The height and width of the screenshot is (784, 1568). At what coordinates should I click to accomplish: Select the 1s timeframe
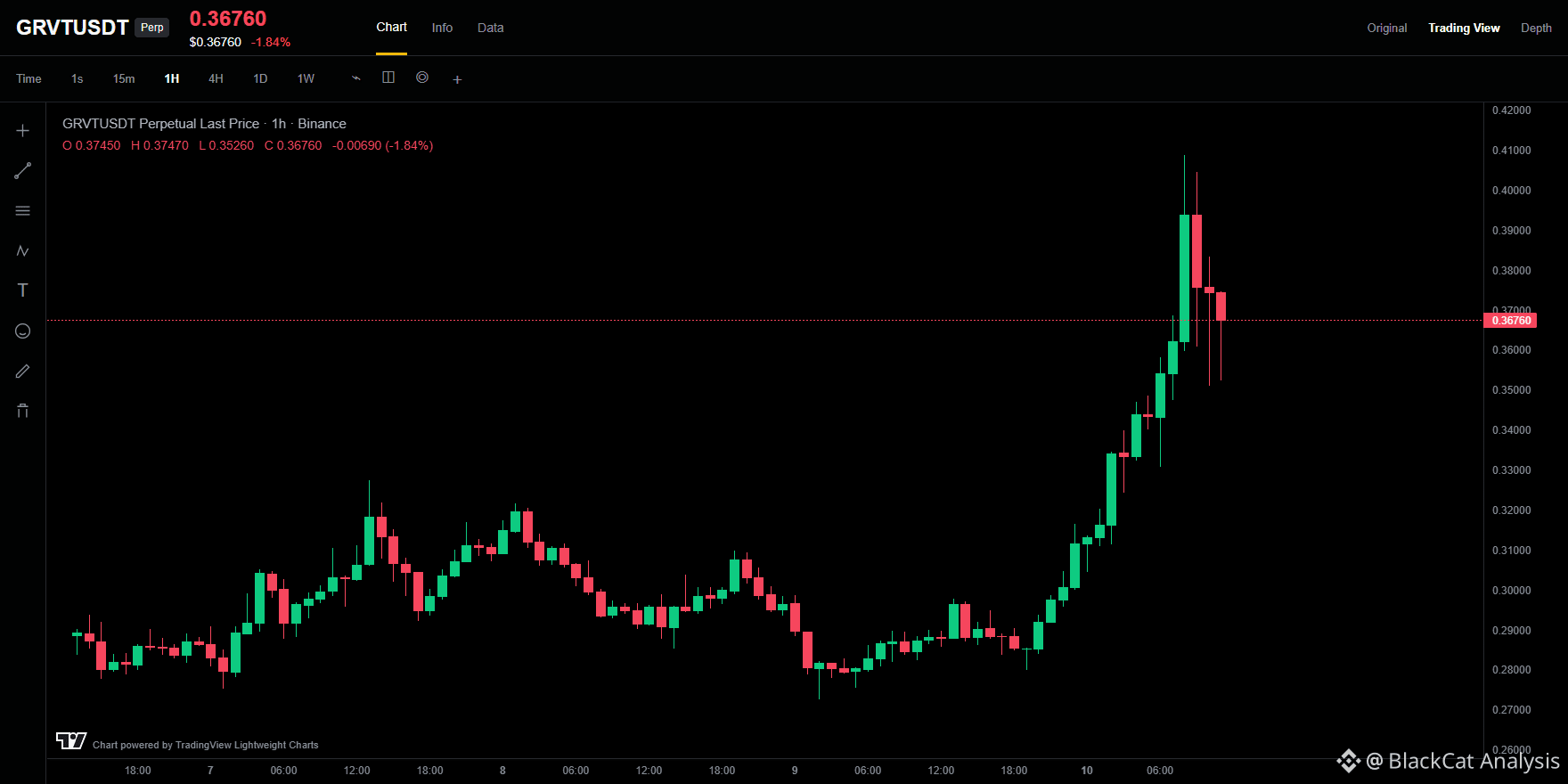click(78, 78)
